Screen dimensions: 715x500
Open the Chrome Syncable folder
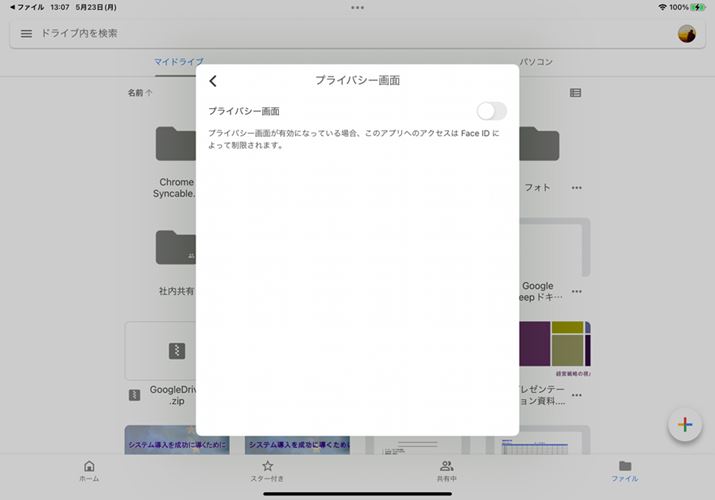(x=176, y=144)
